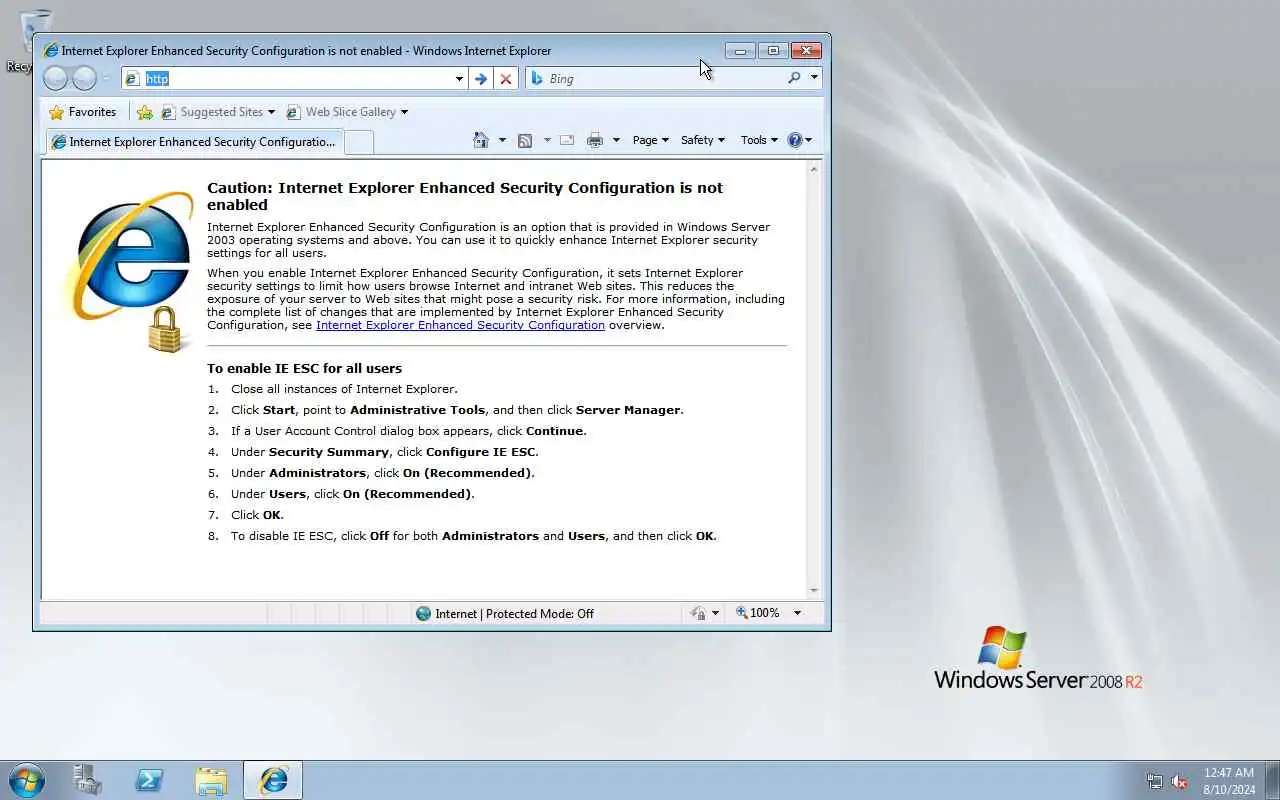1280x800 pixels.
Task: Click the 'To enable IE ESC for all users' heading
Action: click(x=304, y=368)
